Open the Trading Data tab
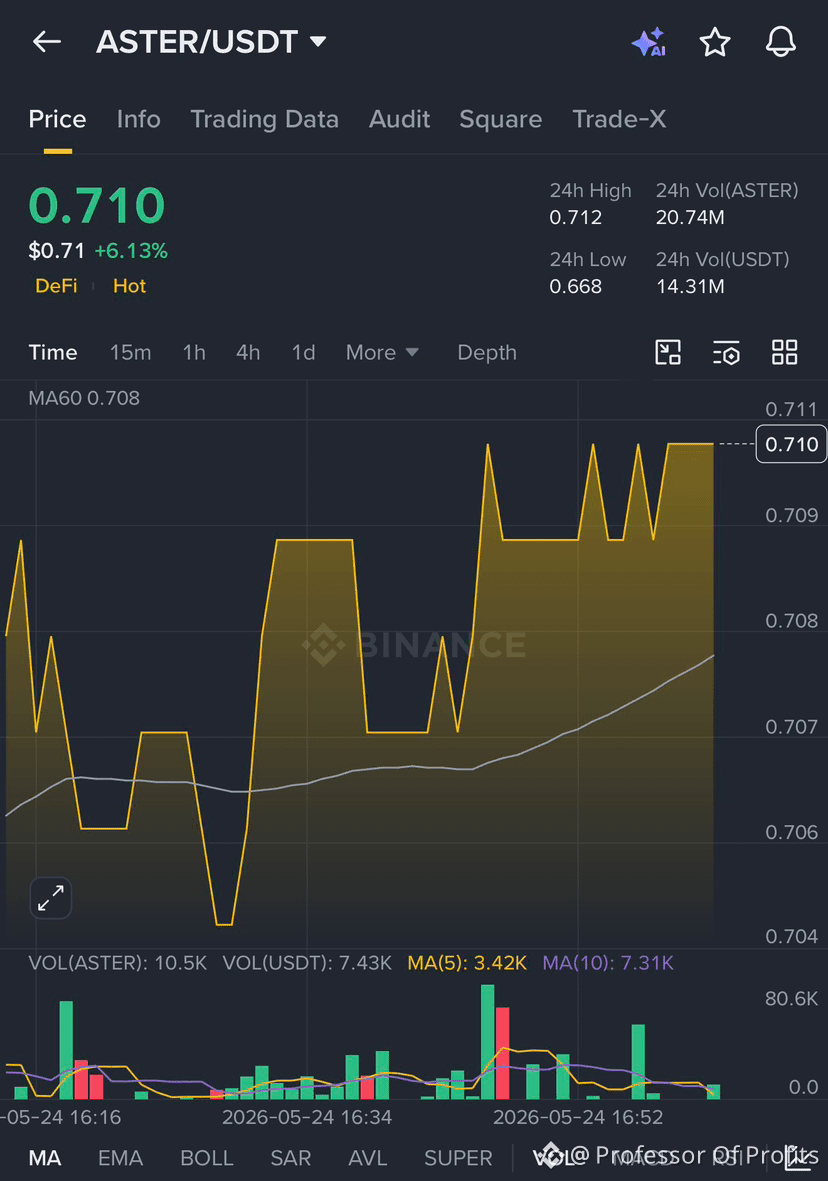Screen dimensions: 828x1181 [264, 119]
